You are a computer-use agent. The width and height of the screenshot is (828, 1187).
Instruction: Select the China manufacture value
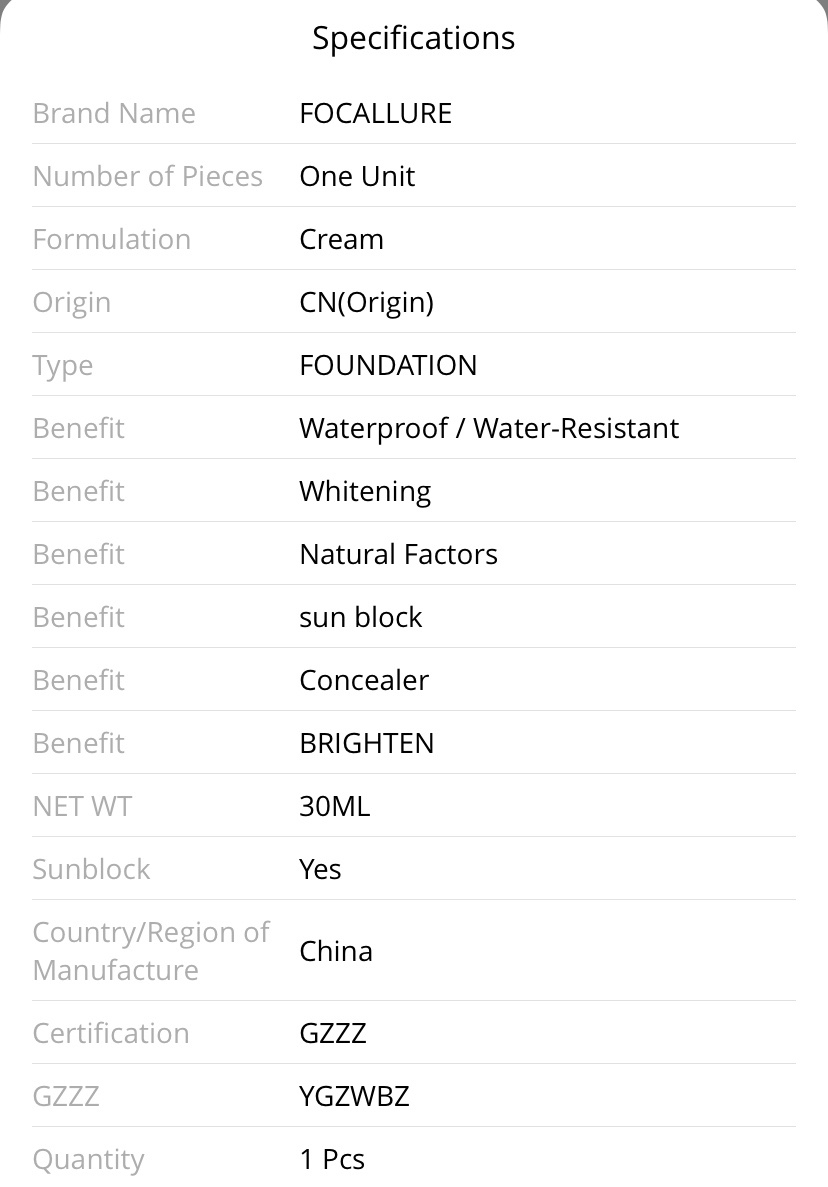click(x=336, y=951)
